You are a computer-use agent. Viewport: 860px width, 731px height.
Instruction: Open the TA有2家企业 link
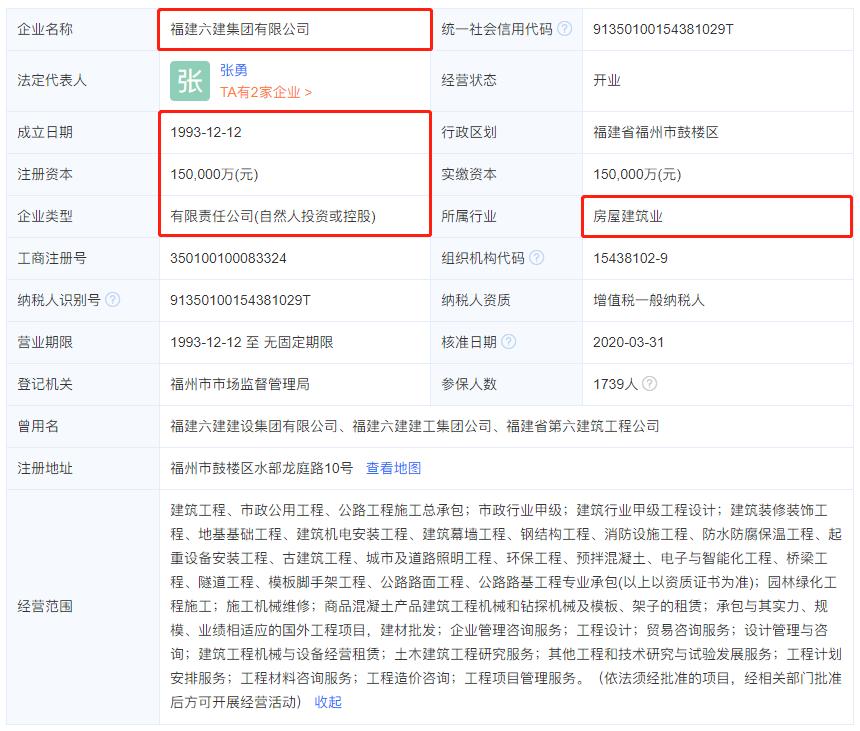(x=266, y=92)
